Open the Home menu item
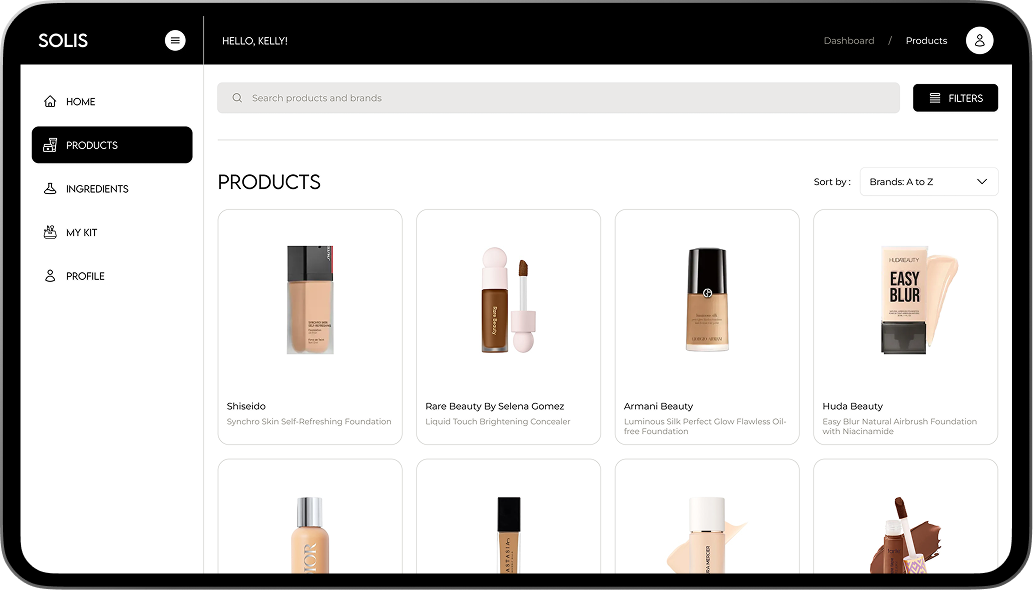 (x=112, y=101)
